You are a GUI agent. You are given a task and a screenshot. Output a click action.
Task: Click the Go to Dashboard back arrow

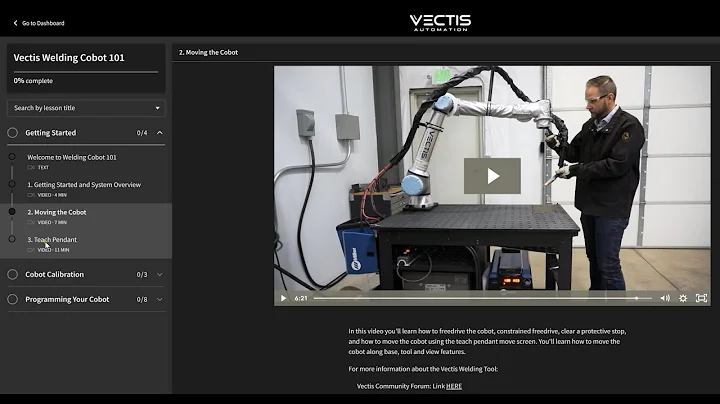15,23
